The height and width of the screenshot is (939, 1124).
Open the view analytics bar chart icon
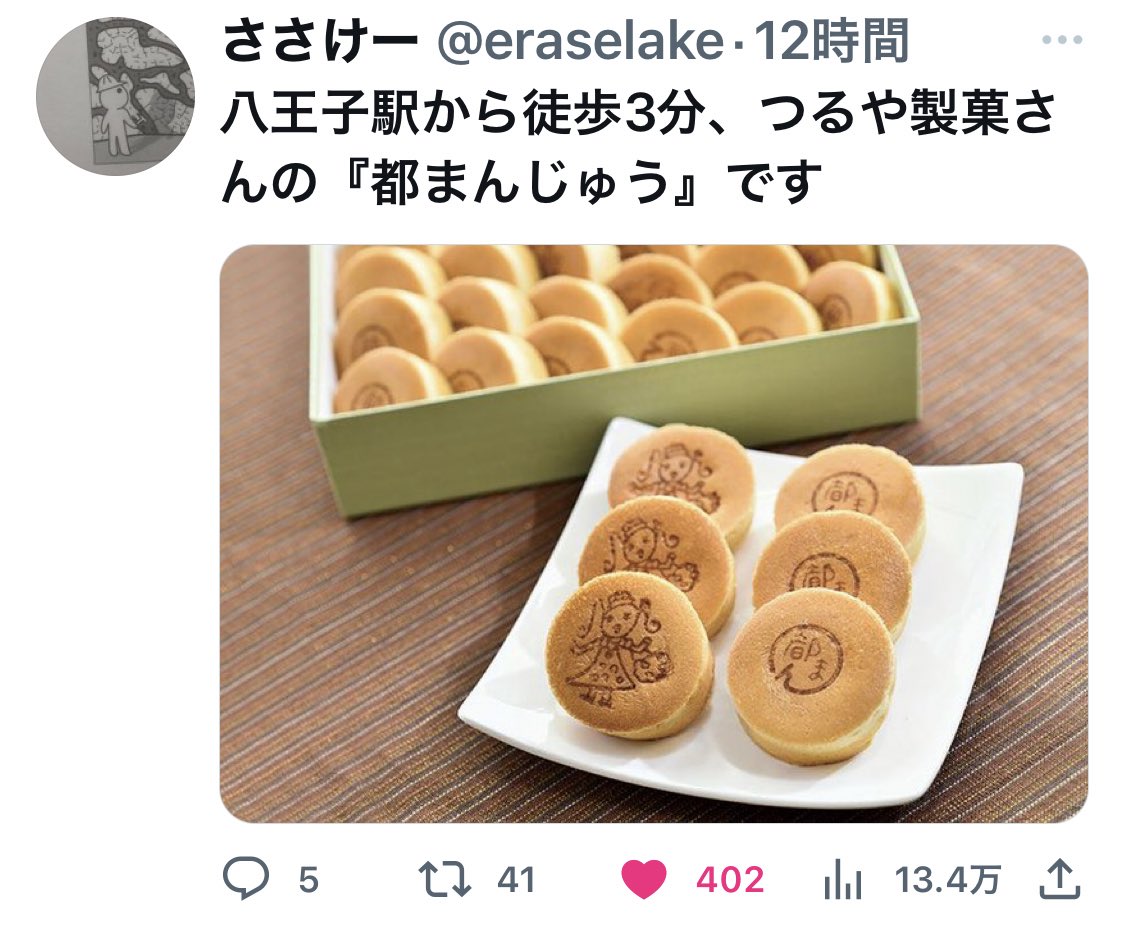(842, 880)
